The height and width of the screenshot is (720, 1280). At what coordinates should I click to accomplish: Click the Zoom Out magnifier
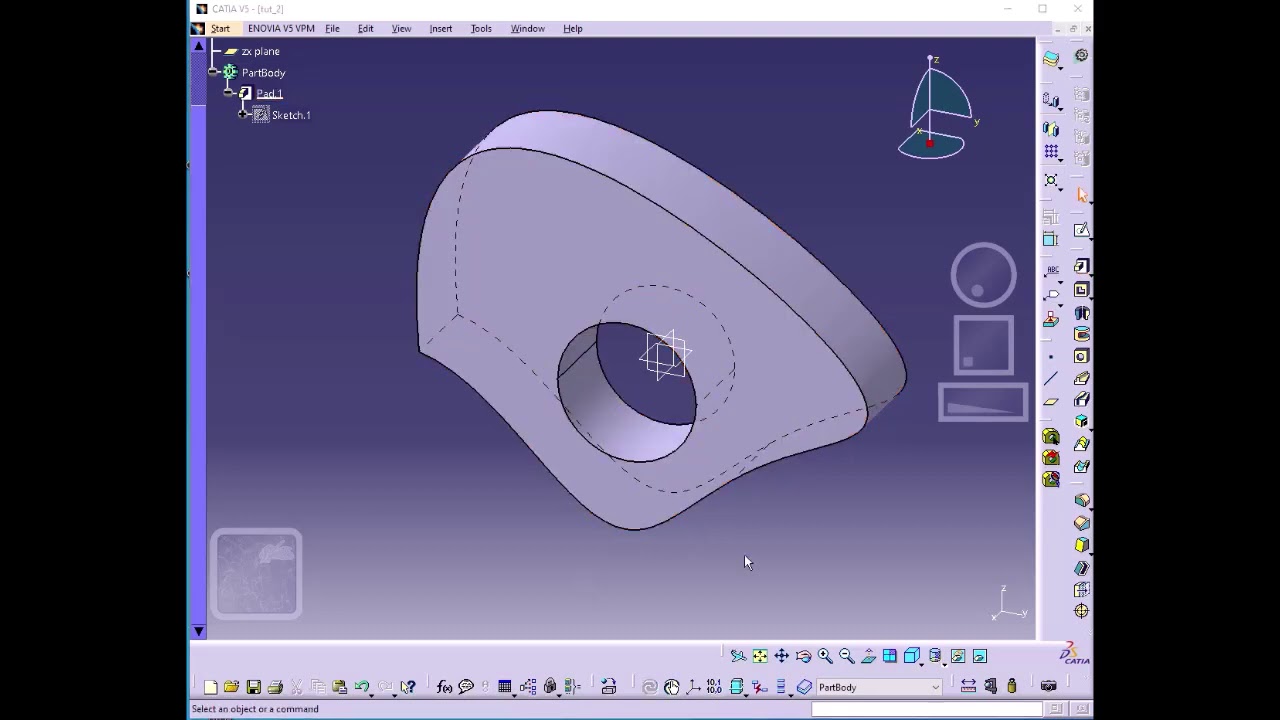847,656
